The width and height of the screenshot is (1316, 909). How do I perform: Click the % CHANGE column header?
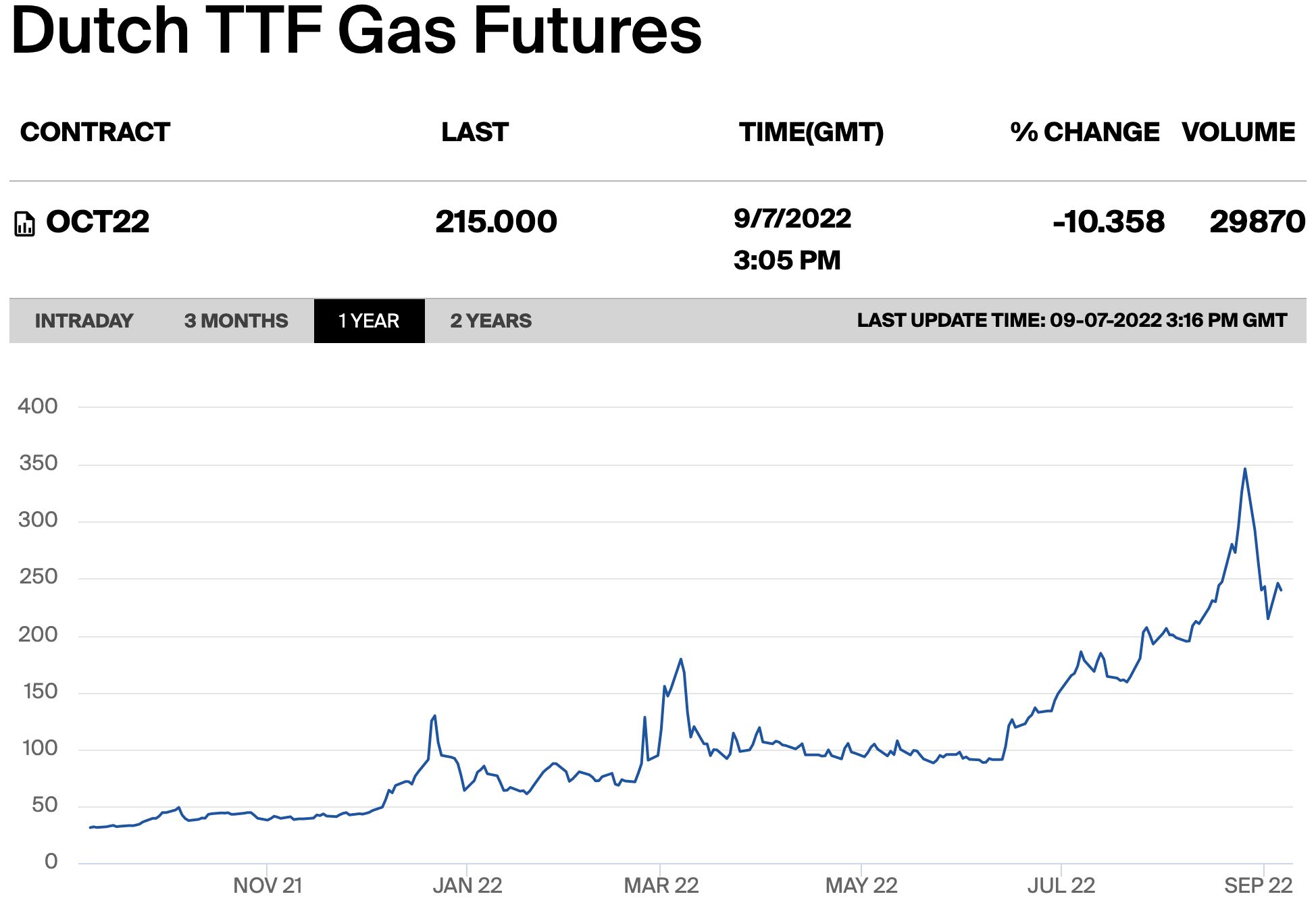[1084, 132]
